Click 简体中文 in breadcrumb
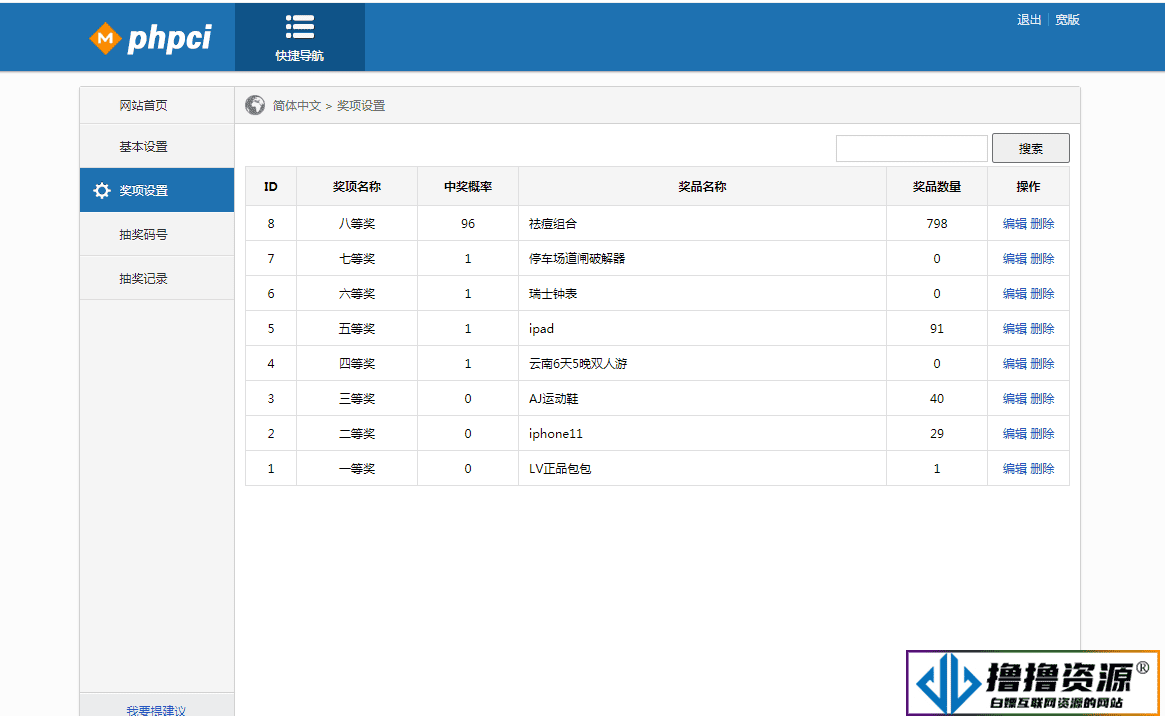 (x=296, y=105)
